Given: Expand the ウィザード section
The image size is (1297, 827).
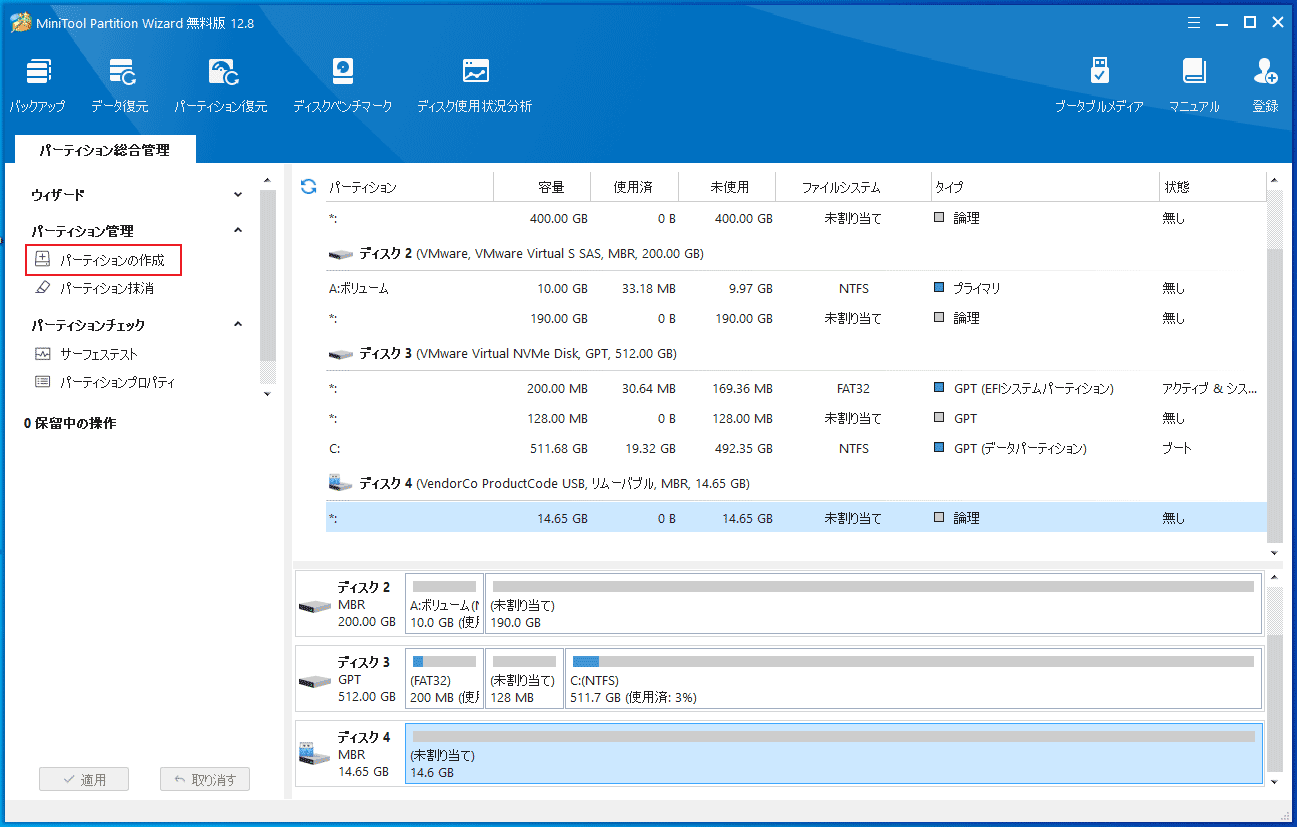Looking at the screenshot, I should [238, 195].
